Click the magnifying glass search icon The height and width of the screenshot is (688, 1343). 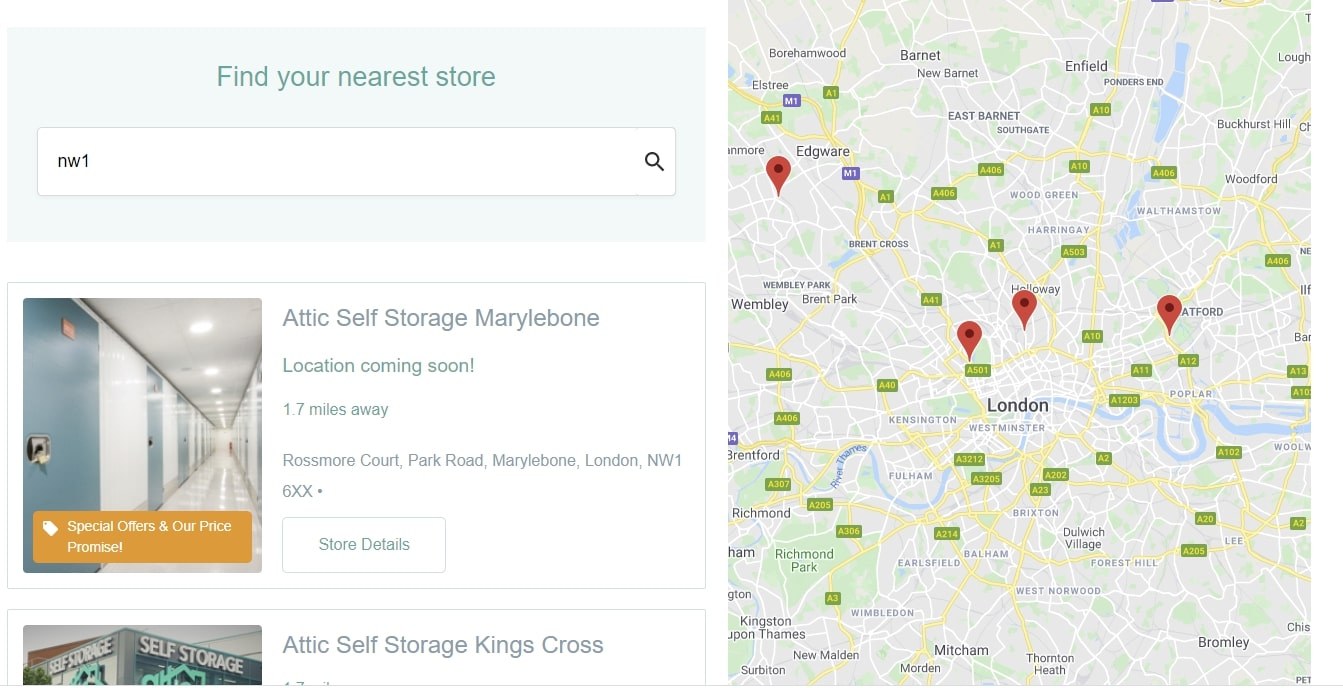[654, 161]
